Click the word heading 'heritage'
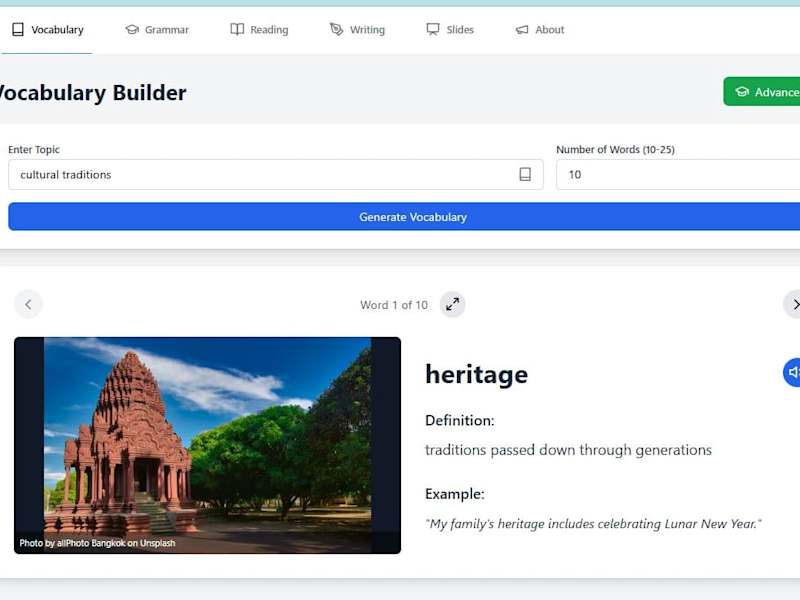The width and height of the screenshot is (800, 600). tap(477, 375)
